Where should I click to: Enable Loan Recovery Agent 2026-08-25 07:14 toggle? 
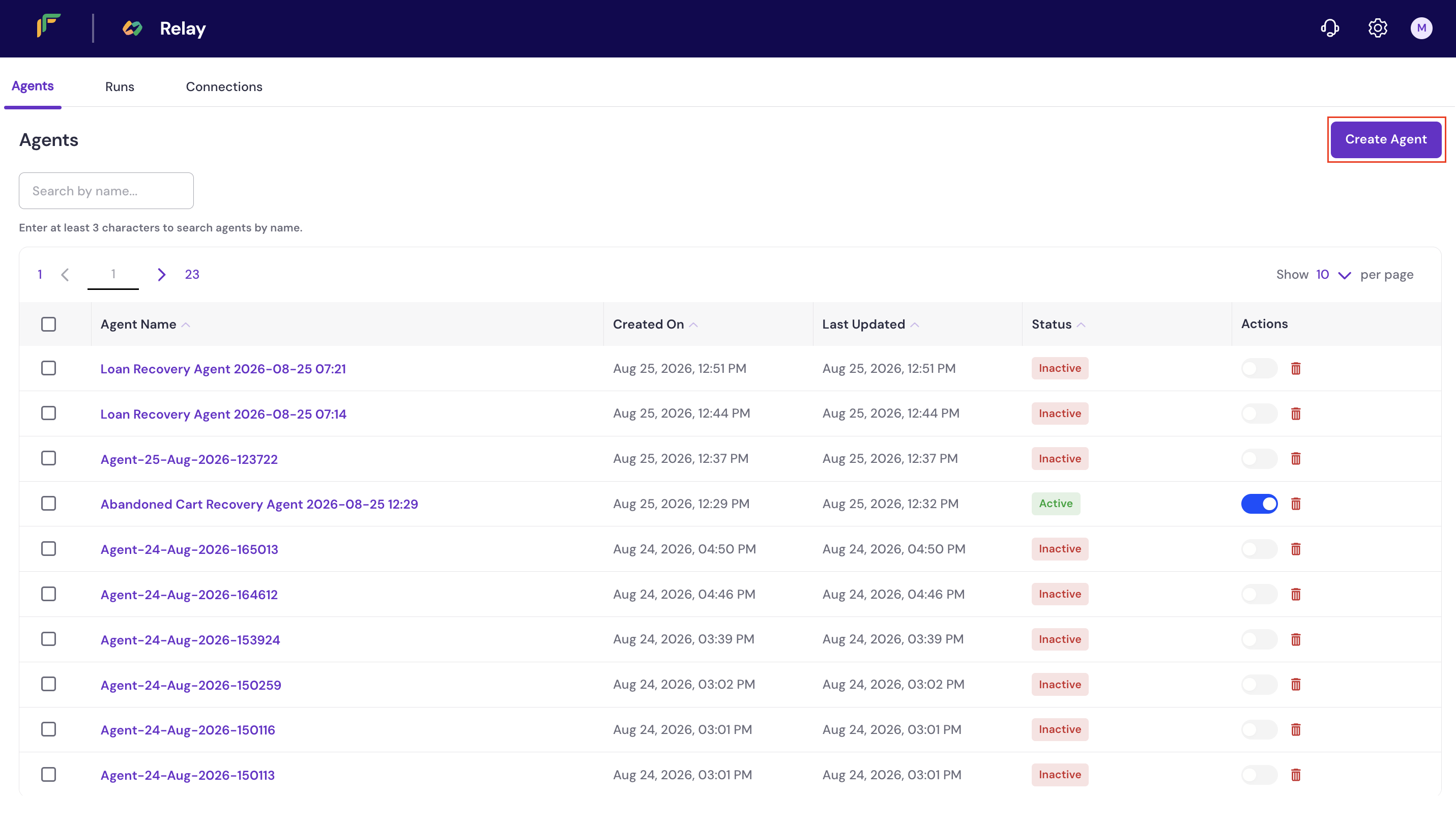(x=1259, y=414)
